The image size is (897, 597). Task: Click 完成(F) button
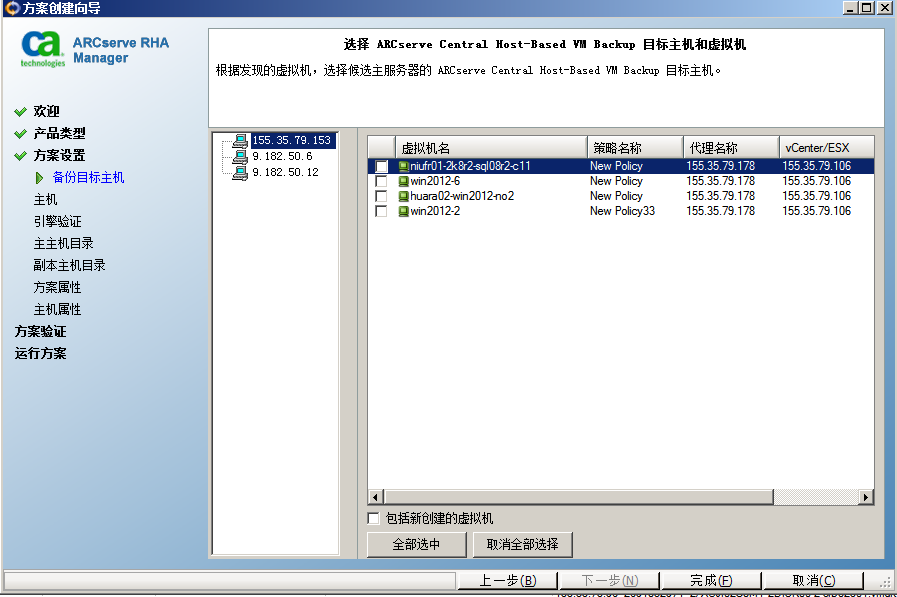point(711,580)
